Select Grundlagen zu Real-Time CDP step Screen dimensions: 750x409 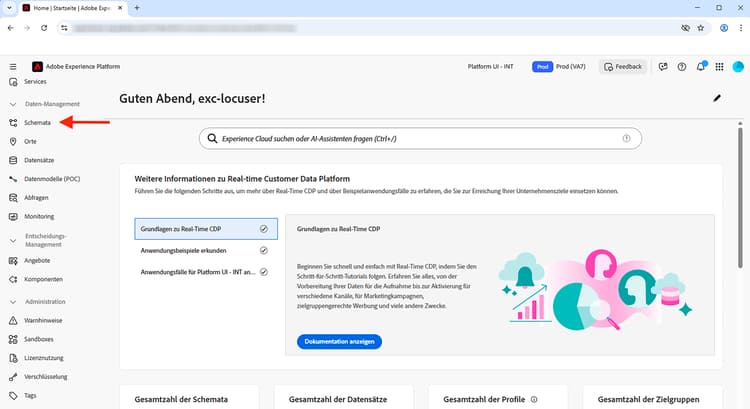pyautogui.click(x=206, y=229)
